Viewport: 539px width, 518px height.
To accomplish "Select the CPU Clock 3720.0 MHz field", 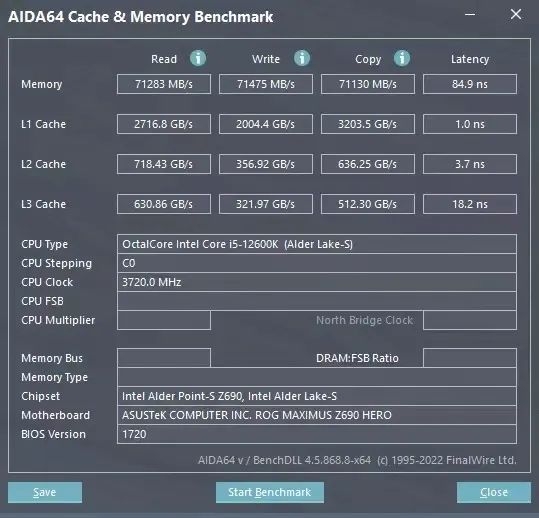I will [317, 282].
